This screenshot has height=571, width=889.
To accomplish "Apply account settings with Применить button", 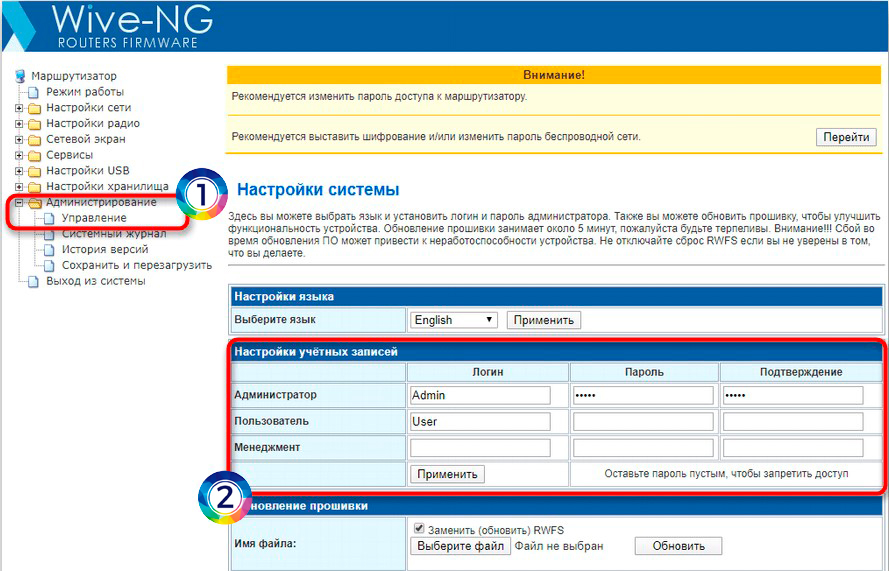I will (x=447, y=474).
